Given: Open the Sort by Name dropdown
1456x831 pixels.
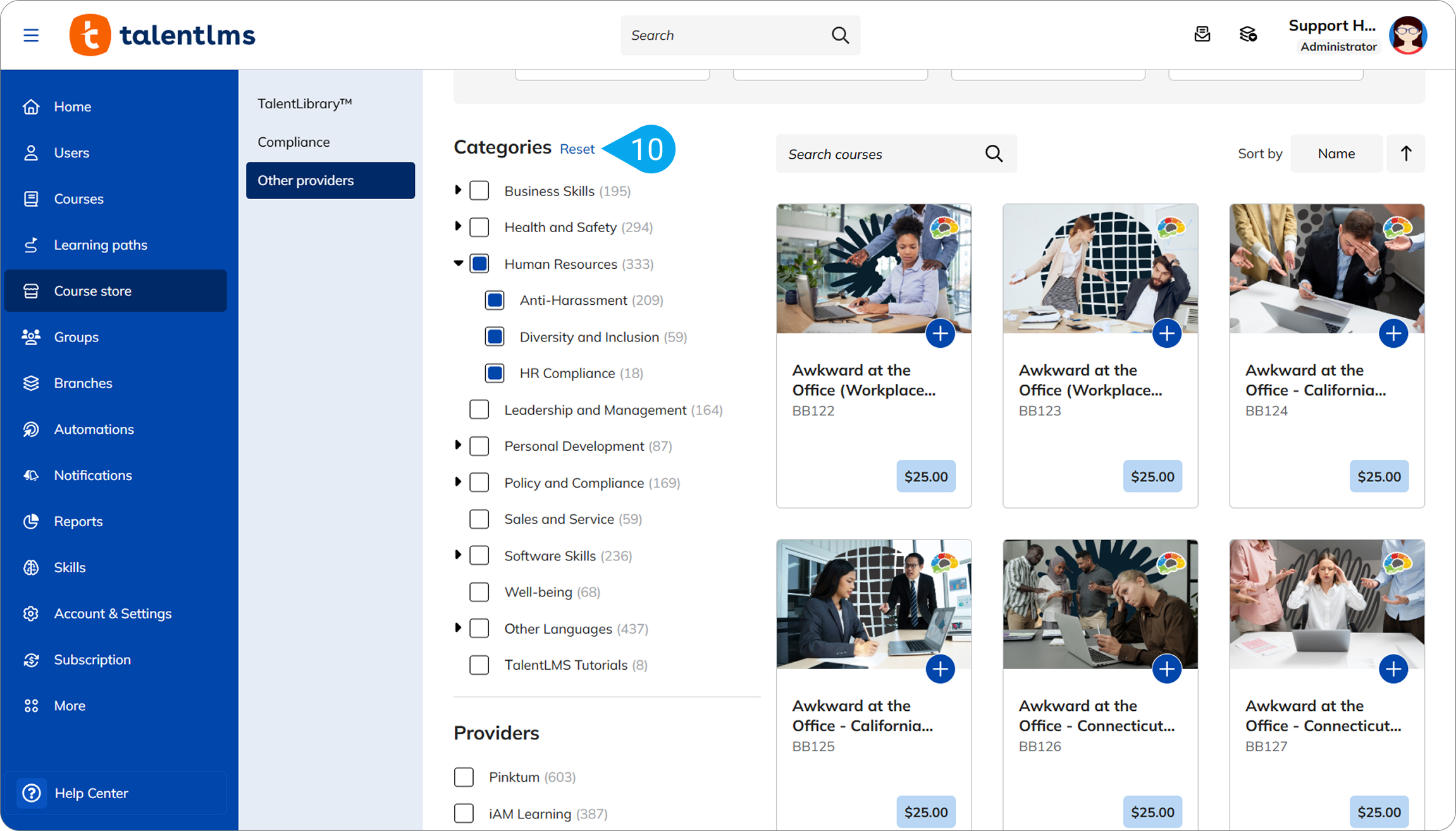Looking at the screenshot, I should pyautogui.click(x=1336, y=154).
